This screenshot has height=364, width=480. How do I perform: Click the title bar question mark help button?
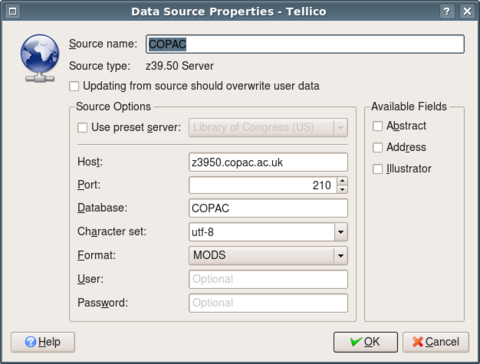click(447, 11)
